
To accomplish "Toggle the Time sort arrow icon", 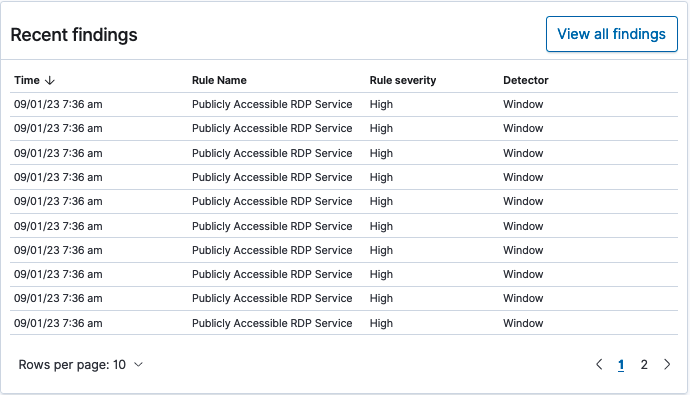I will [50, 80].
